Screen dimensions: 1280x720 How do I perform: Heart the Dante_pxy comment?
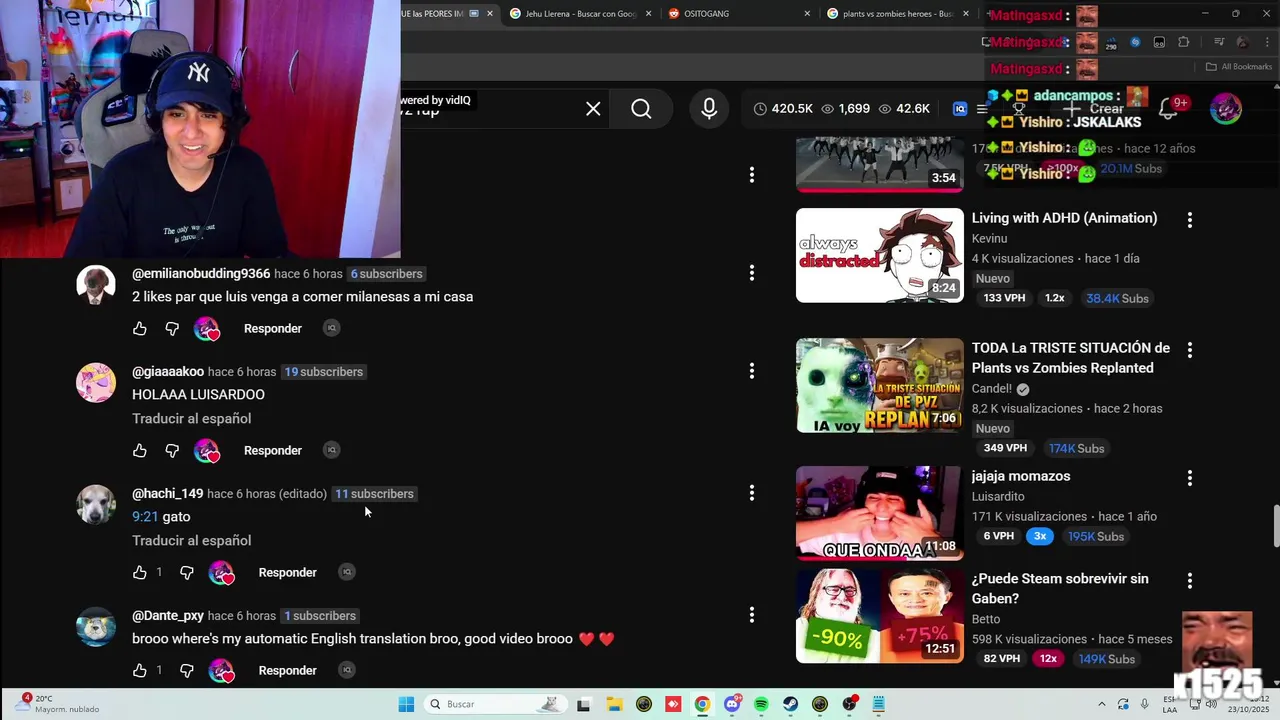pyautogui.click(x=222, y=670)
